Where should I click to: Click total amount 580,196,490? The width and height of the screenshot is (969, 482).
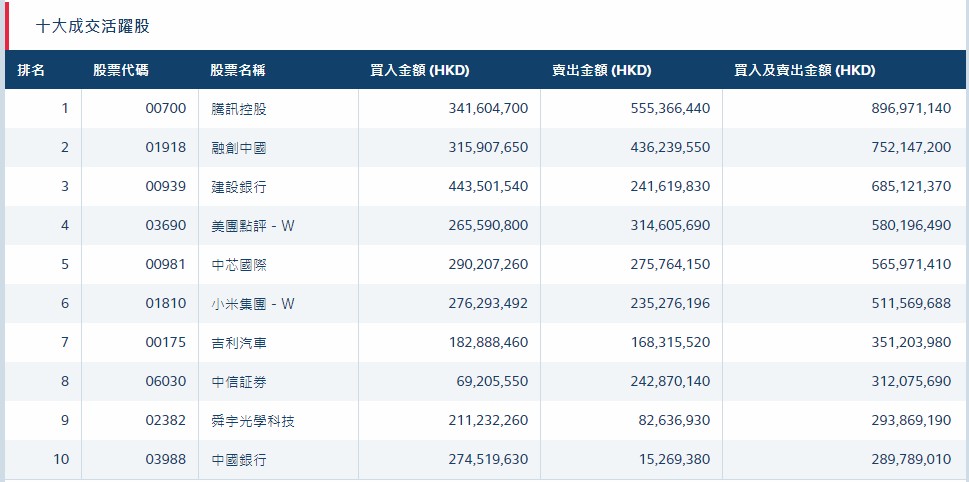pyautogui.click(x=912, y=226)
